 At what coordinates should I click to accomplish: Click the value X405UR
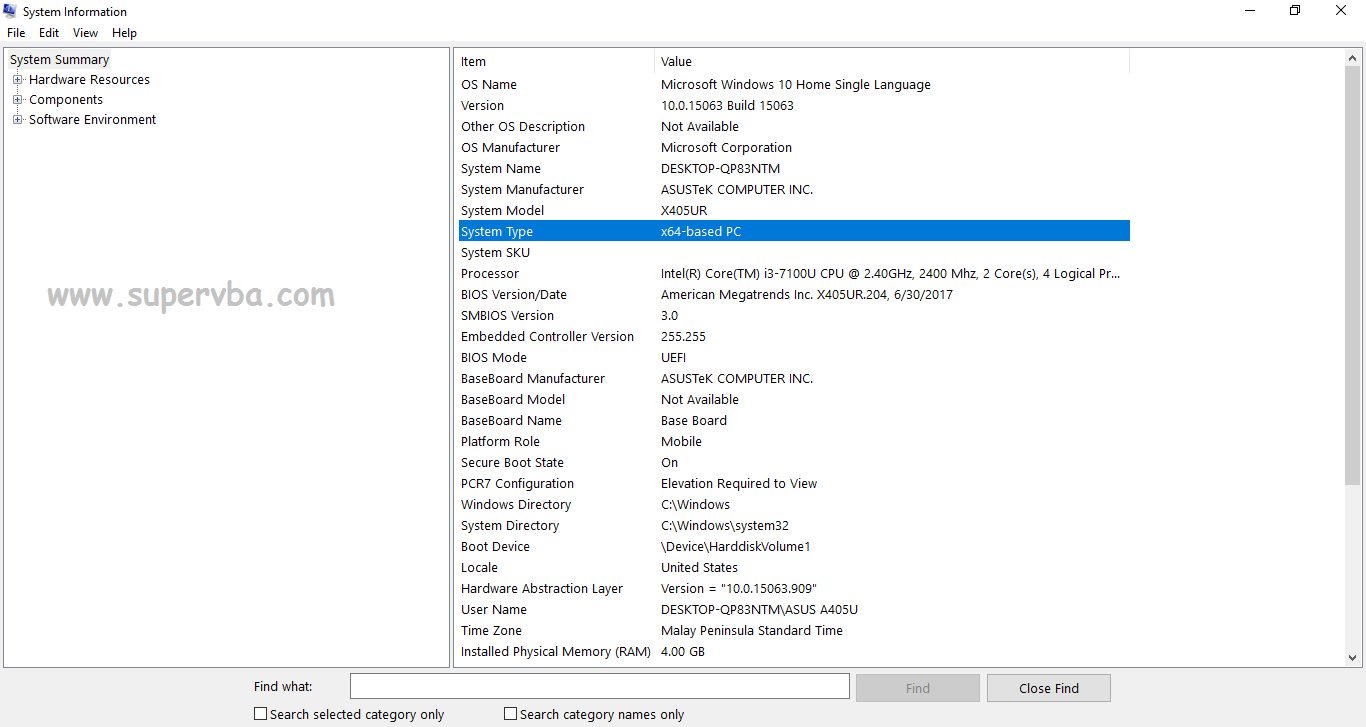684,211
